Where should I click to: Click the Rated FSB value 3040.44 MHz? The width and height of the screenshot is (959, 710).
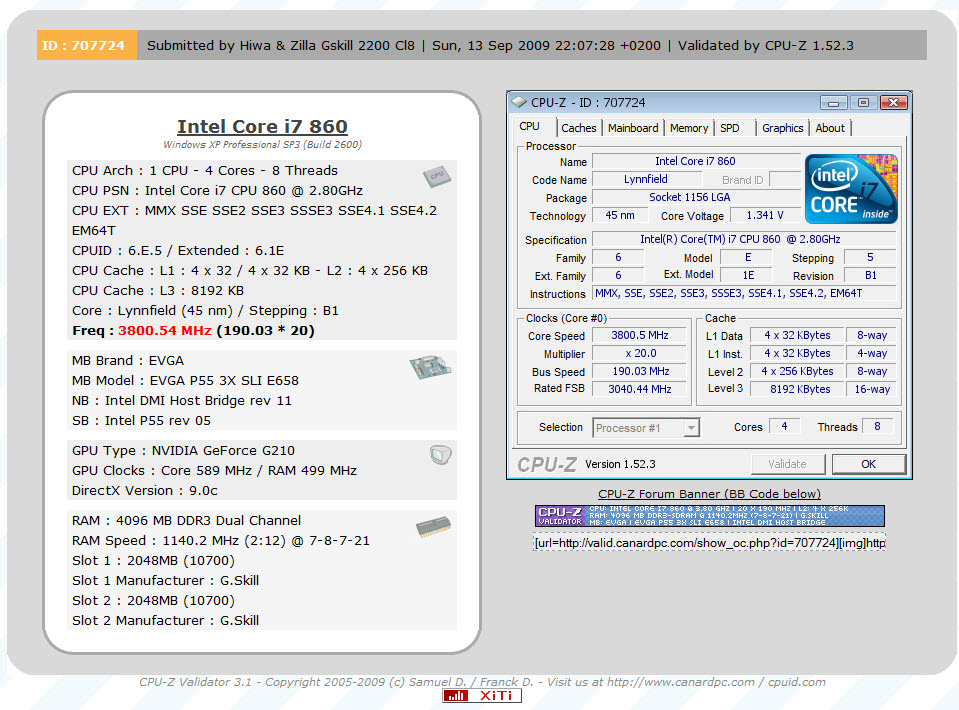point(640,389)
